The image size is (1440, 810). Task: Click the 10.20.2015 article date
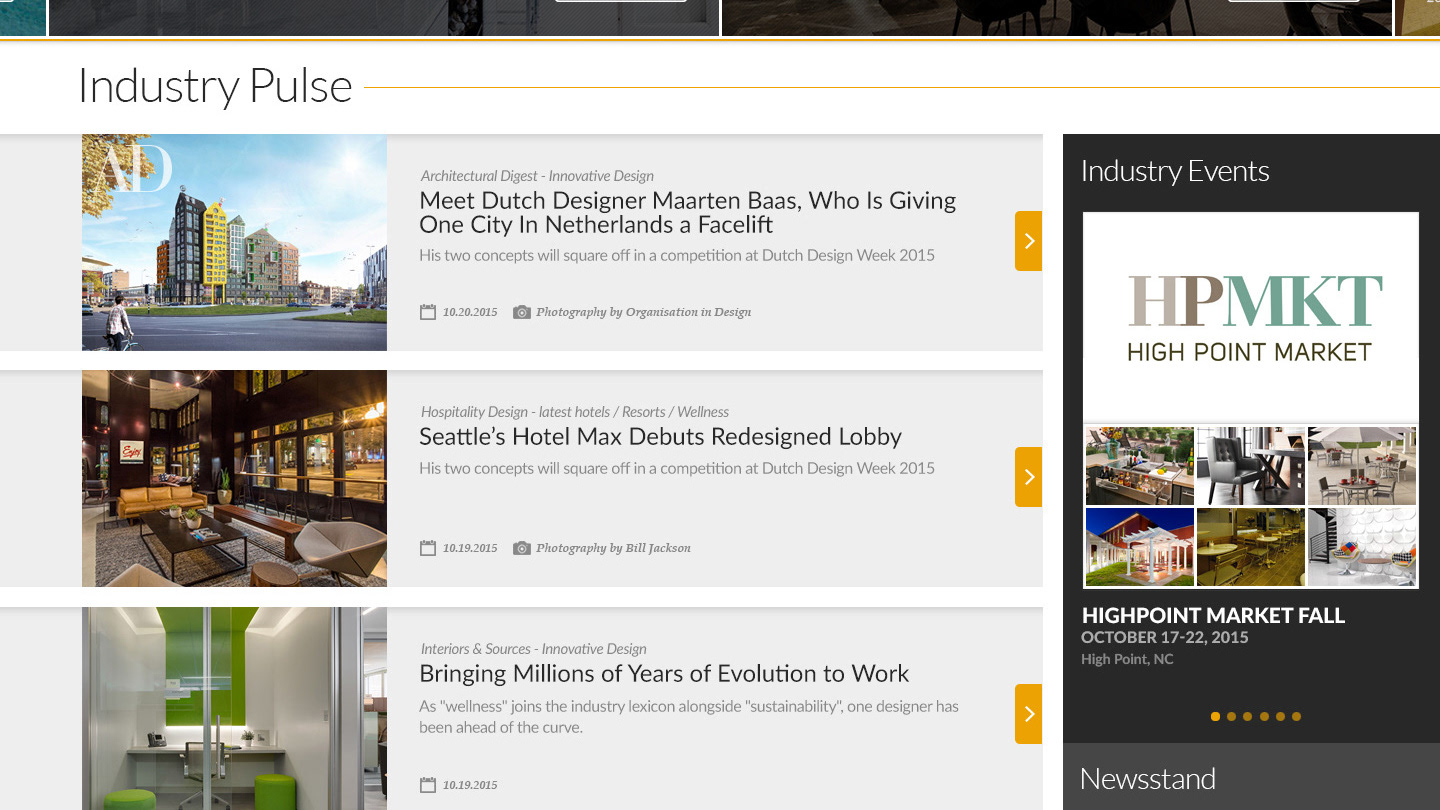(x=470, y=312)
